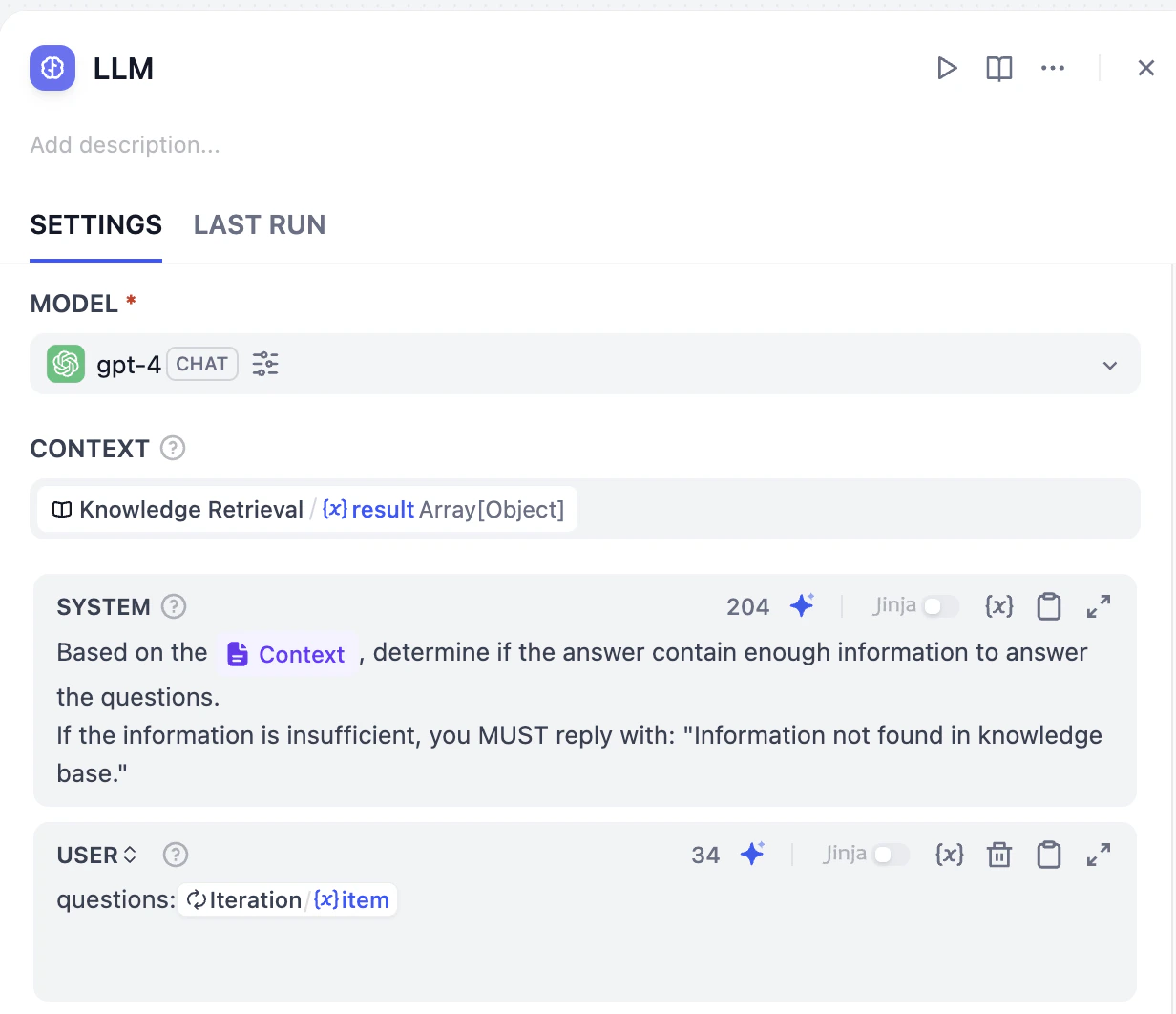The image size is (1176, 1014).
Task: Click the CHAT mode badge
Action: pyautogui.click(x=202, y=364)
